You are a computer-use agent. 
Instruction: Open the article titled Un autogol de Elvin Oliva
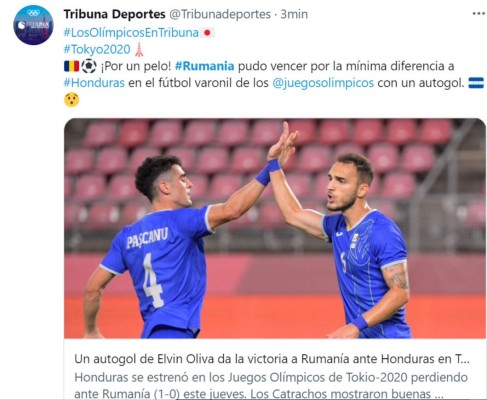pyautogui.click(x=272, y=359)
